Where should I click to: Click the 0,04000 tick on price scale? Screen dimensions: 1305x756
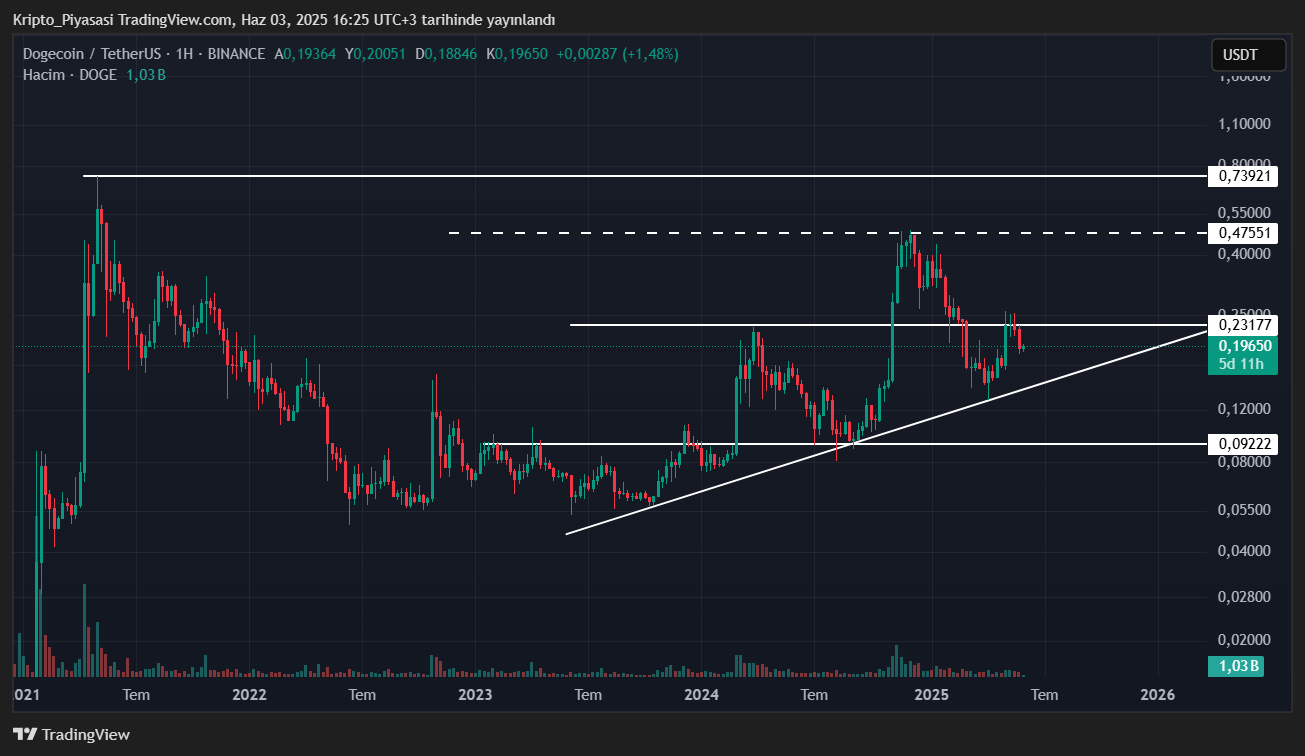[1244, 551]
